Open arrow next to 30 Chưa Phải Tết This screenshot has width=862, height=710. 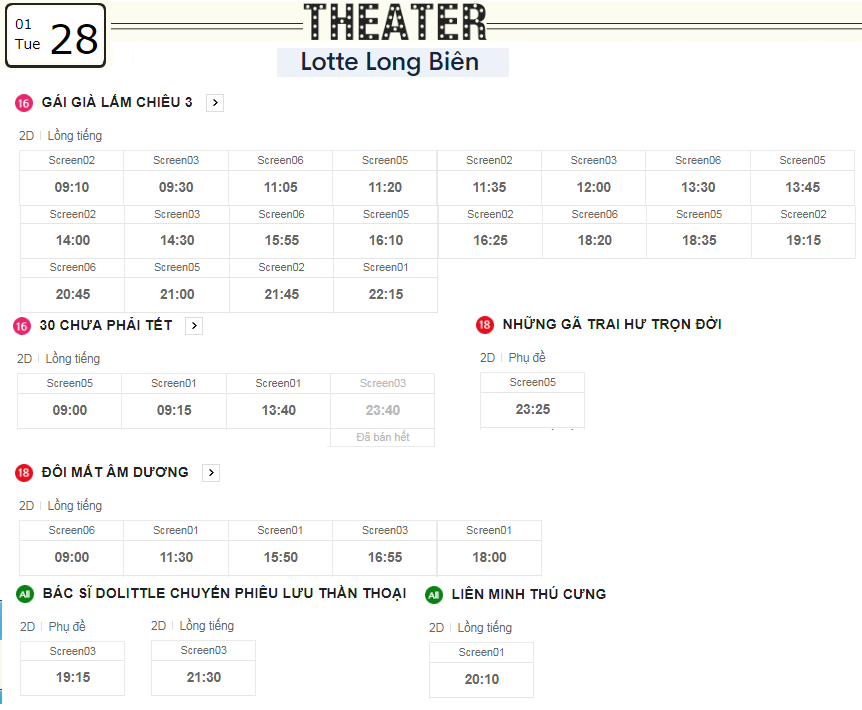tap(194, 326)
